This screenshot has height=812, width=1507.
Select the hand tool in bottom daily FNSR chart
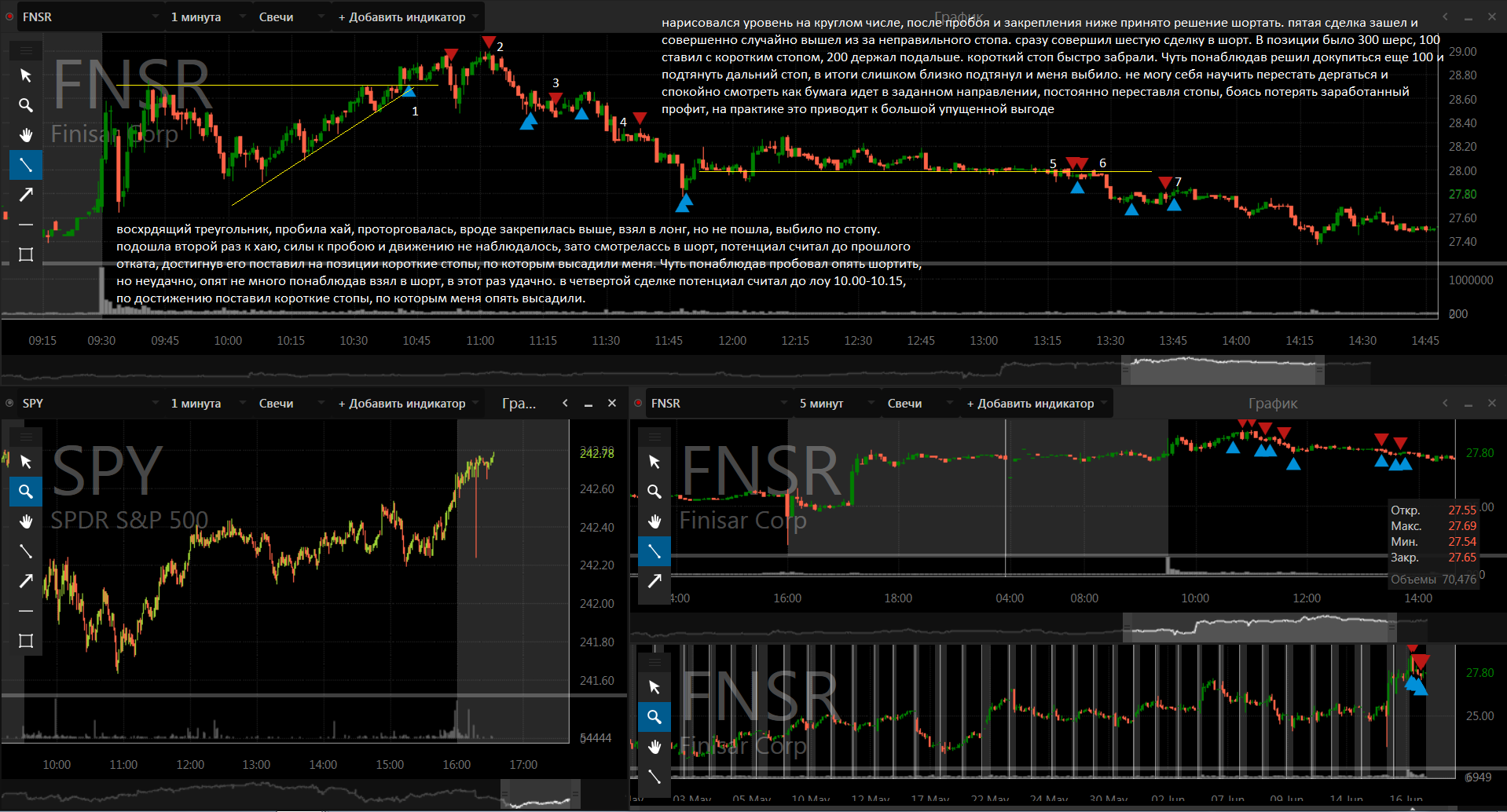tap(654, 747)
